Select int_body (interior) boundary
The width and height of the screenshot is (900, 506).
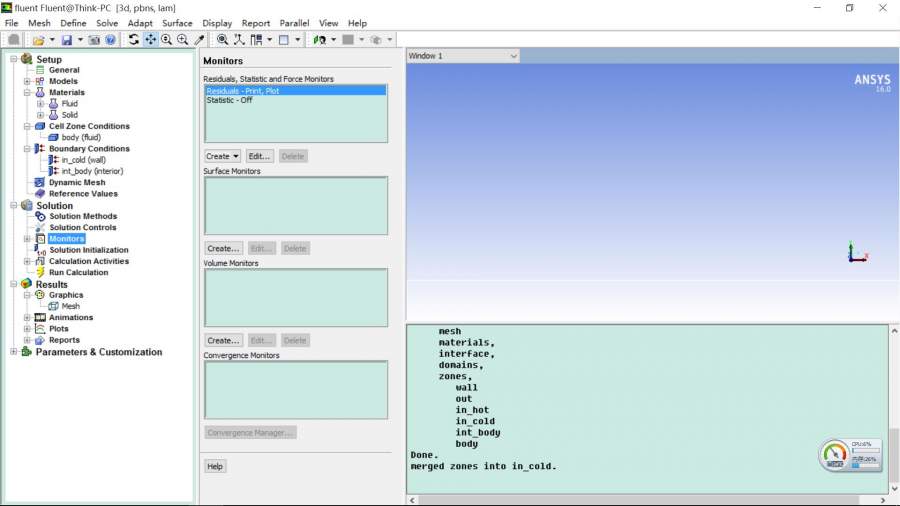[92, 171]
